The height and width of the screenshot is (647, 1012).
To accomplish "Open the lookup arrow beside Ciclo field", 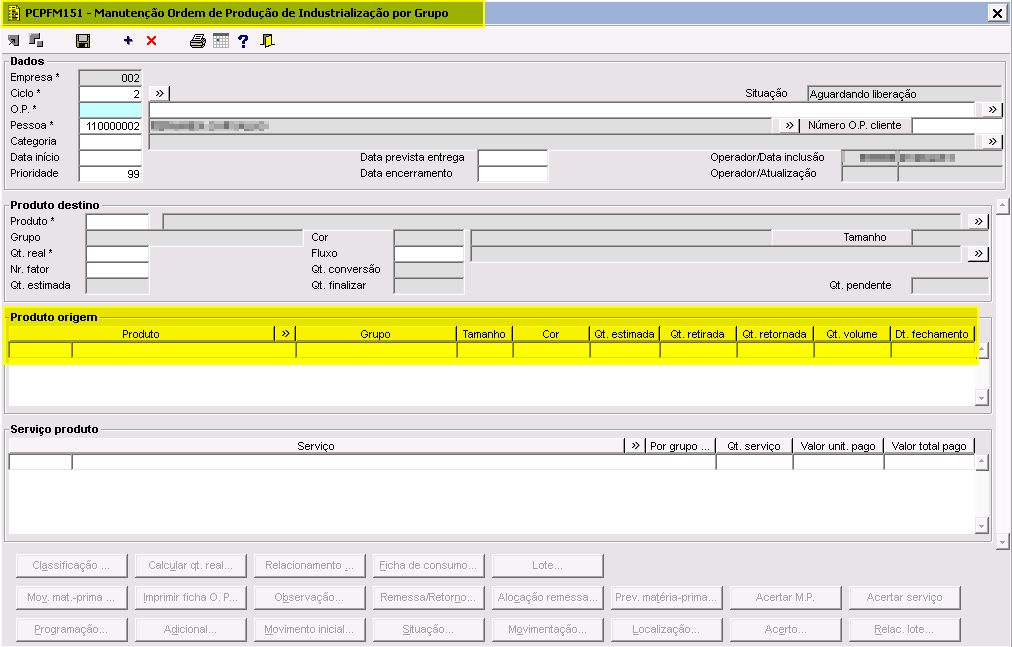I will tap(159, 93).
